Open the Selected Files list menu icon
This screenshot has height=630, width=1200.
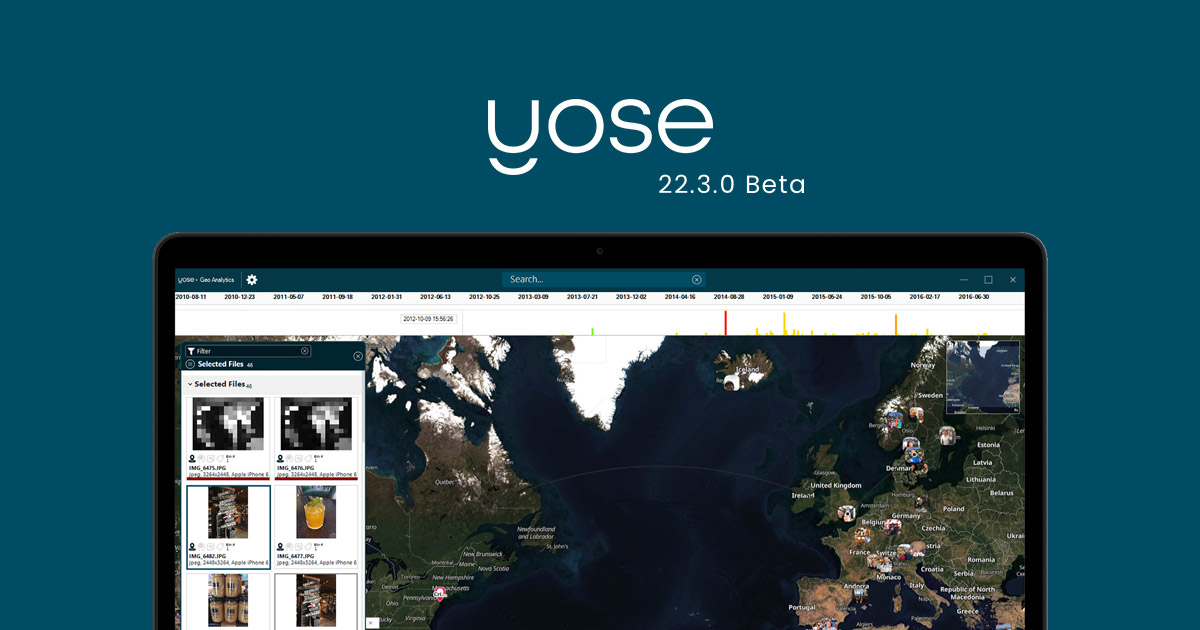[x=190, y=365]
